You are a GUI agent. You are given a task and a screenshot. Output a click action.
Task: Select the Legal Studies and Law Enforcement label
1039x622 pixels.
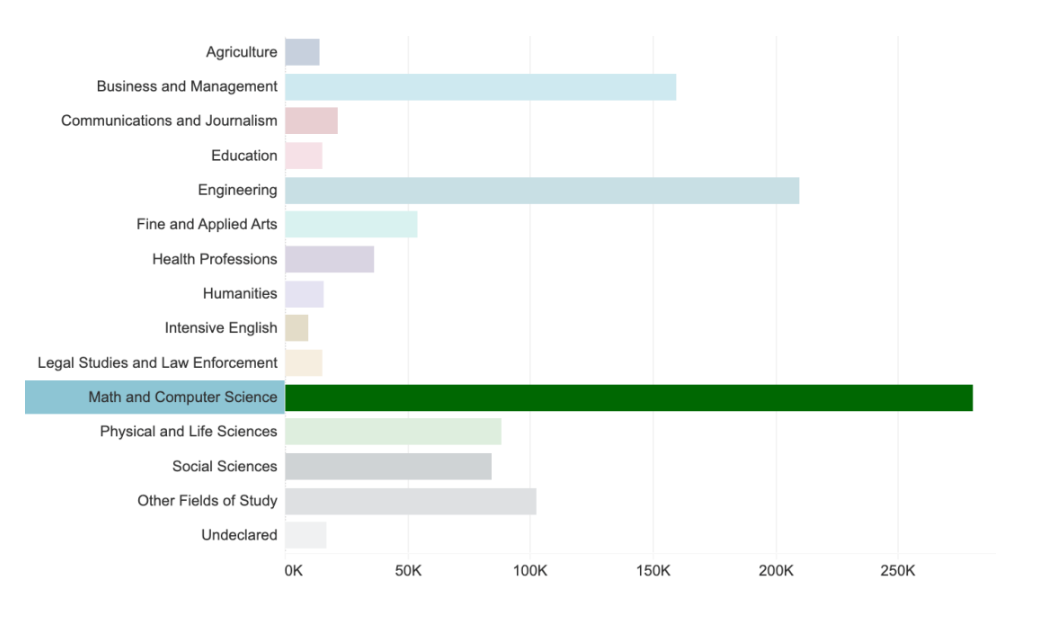(158, 363)
